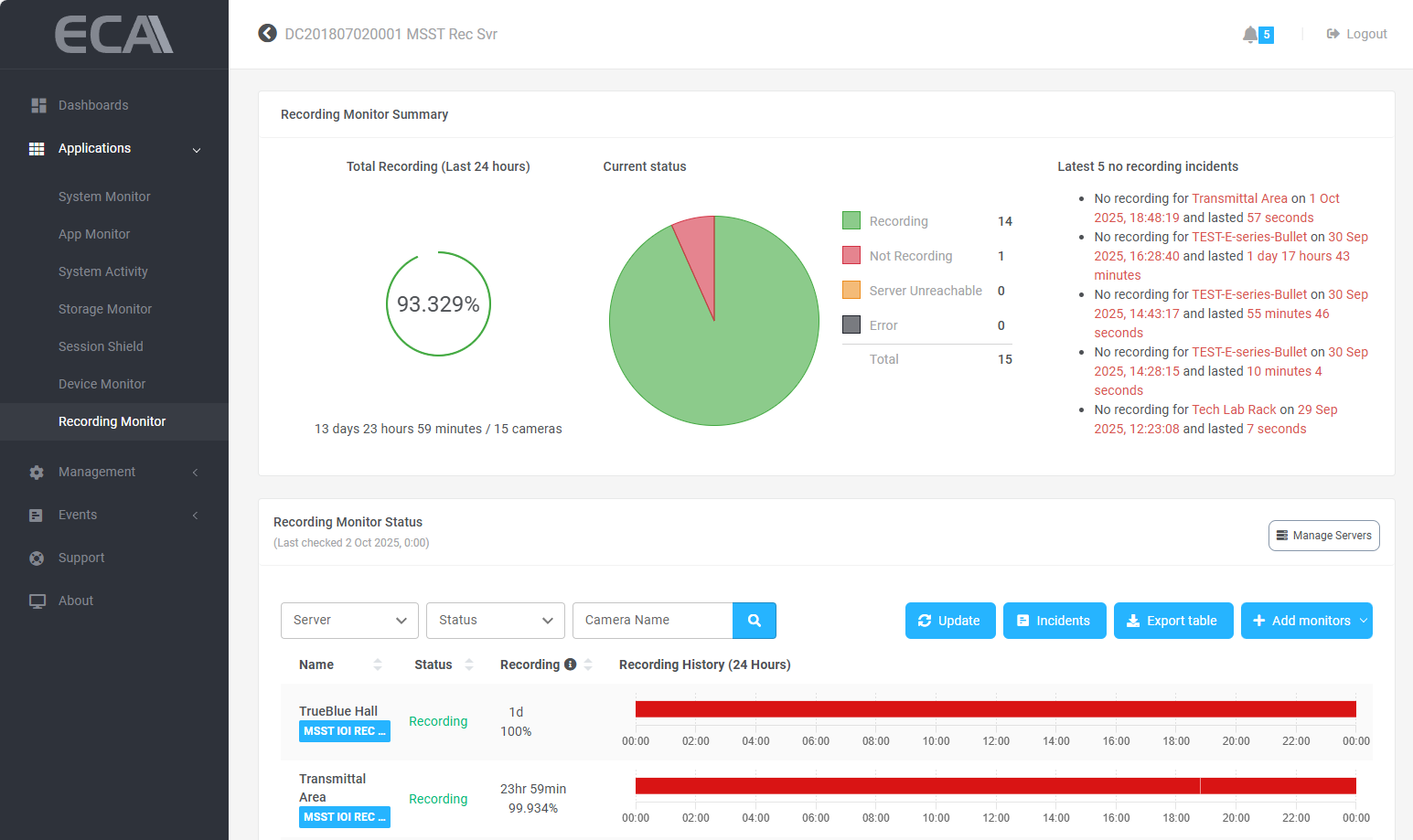Click the magnifier search button
This screenshot has height=840, width=1413.
754,621
